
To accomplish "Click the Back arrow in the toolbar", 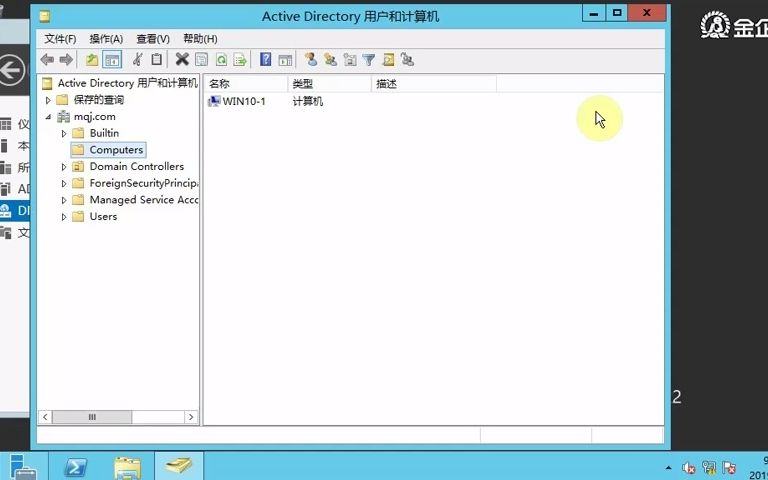I will tap(47, 60).
